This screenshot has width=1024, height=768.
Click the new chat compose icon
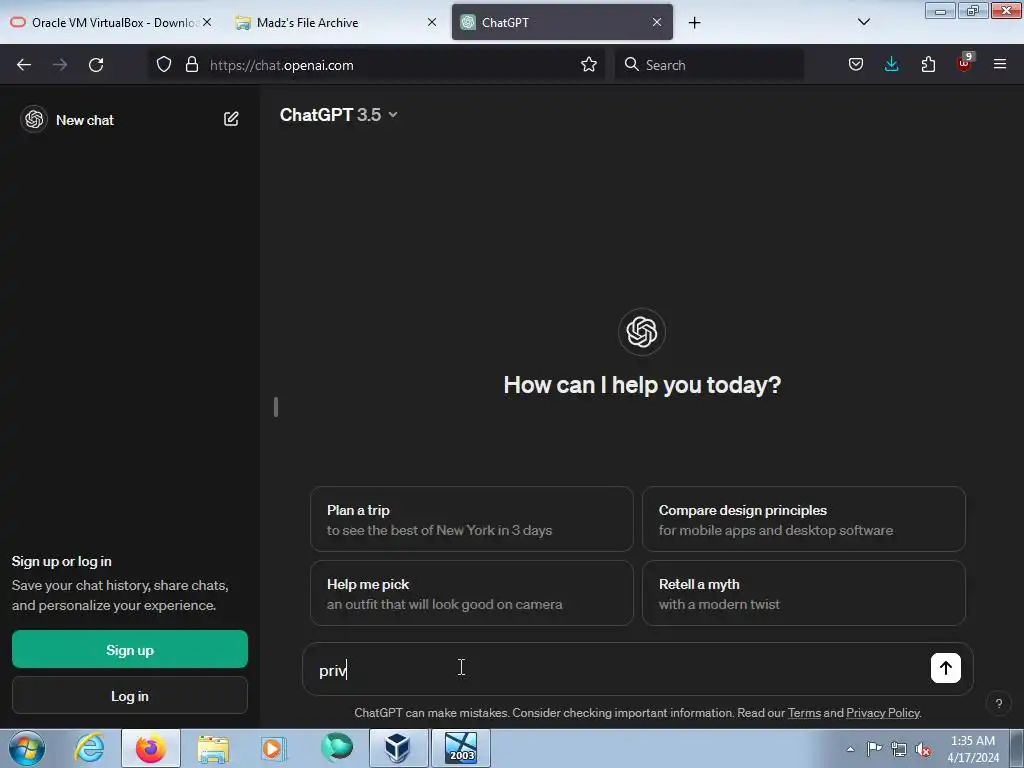coord(231,119)
